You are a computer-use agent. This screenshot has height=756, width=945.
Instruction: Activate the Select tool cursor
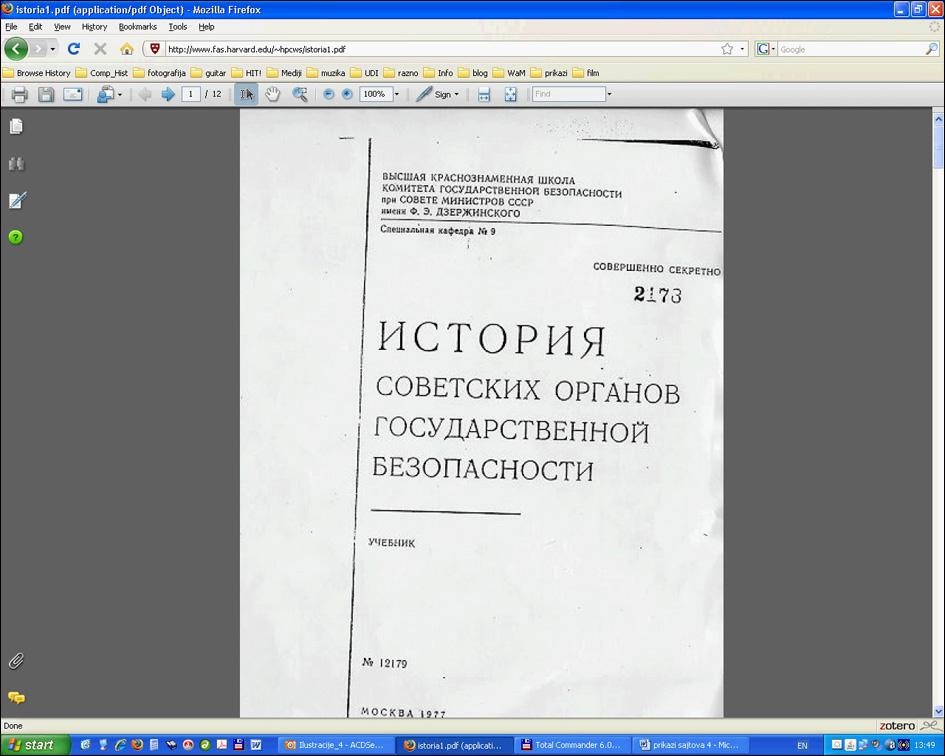point(246,94)
